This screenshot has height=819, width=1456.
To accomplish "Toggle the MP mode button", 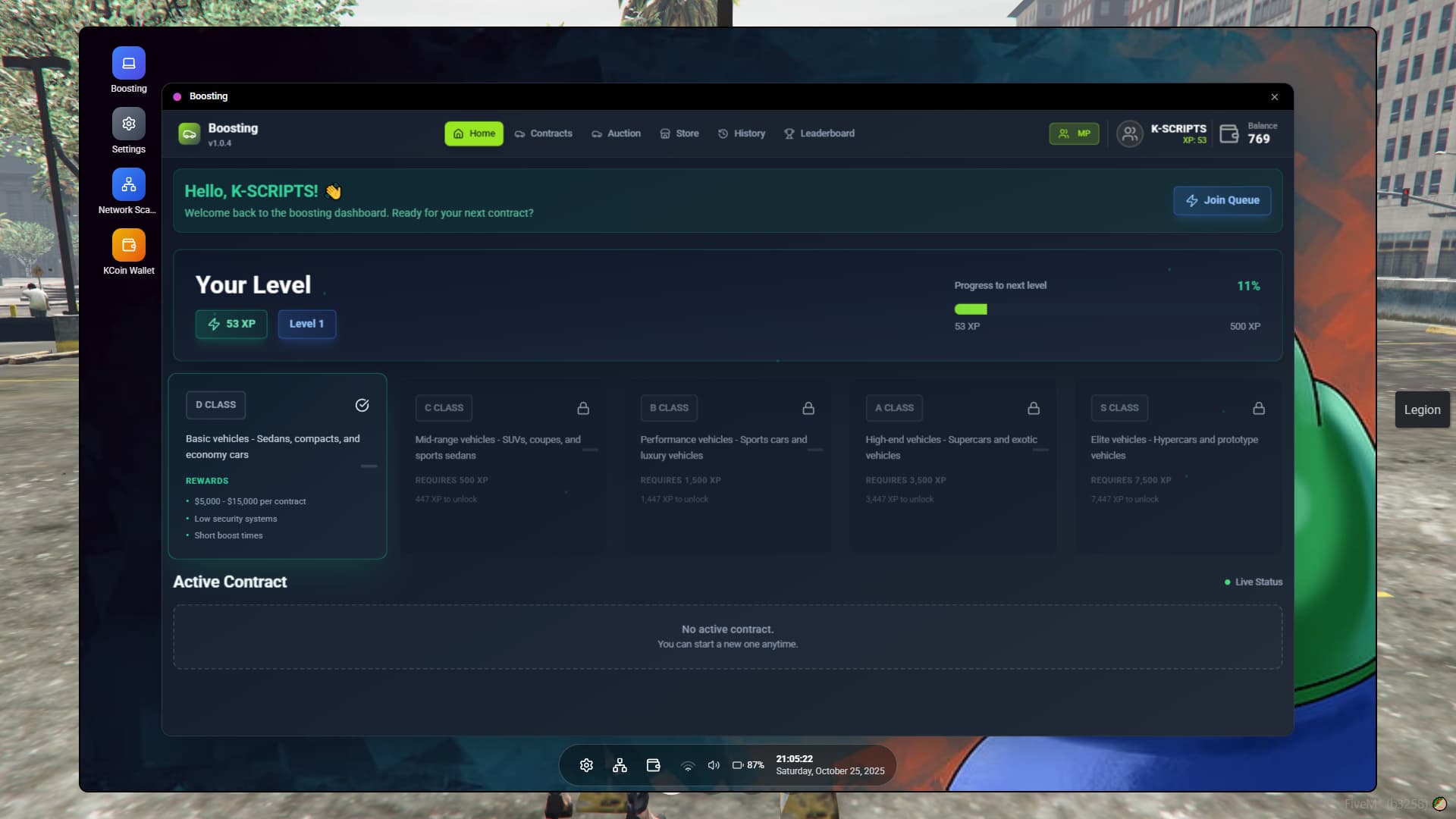I will click(x=1074, y=133).
